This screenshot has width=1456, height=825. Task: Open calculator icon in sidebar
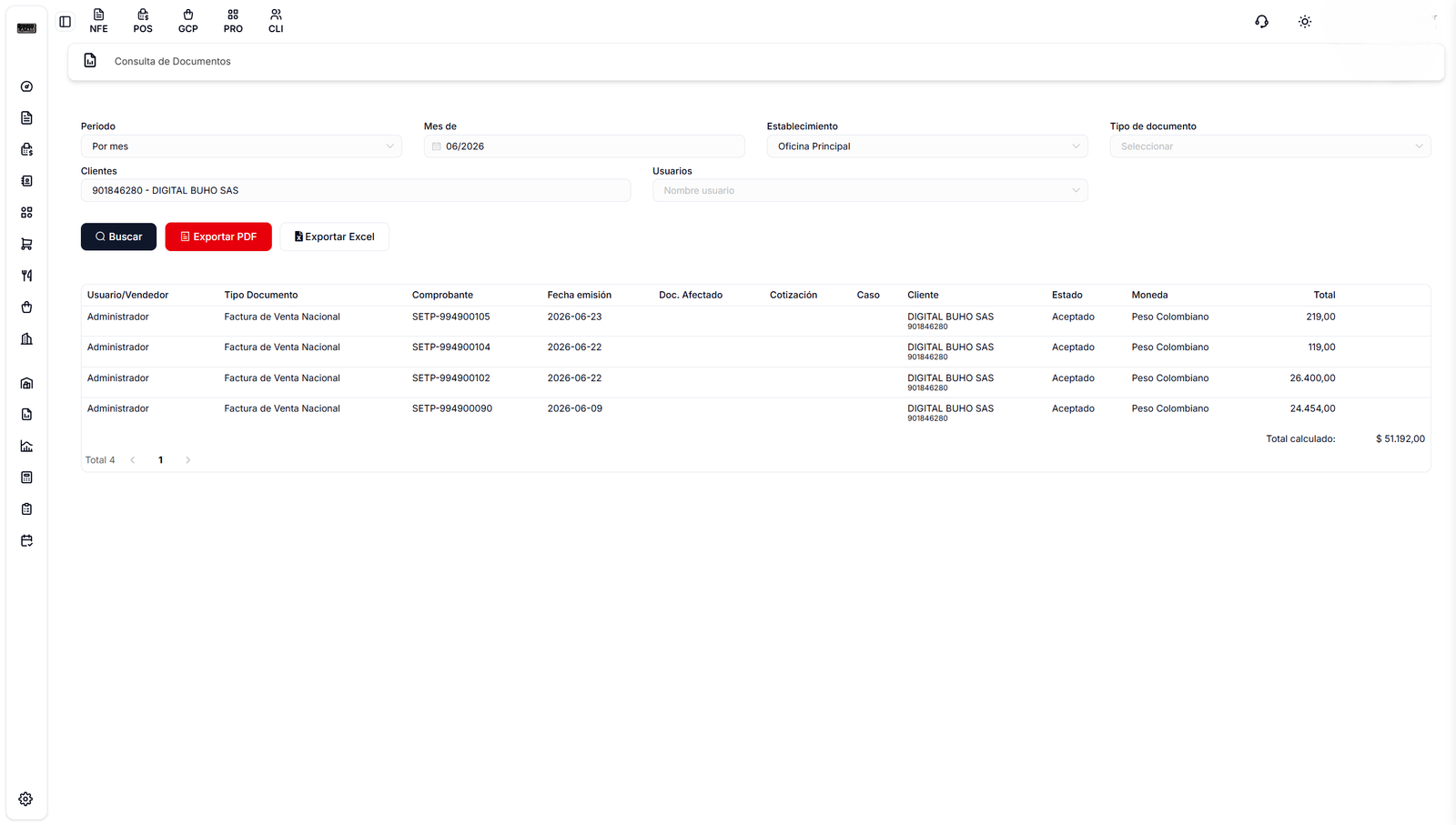26,478
